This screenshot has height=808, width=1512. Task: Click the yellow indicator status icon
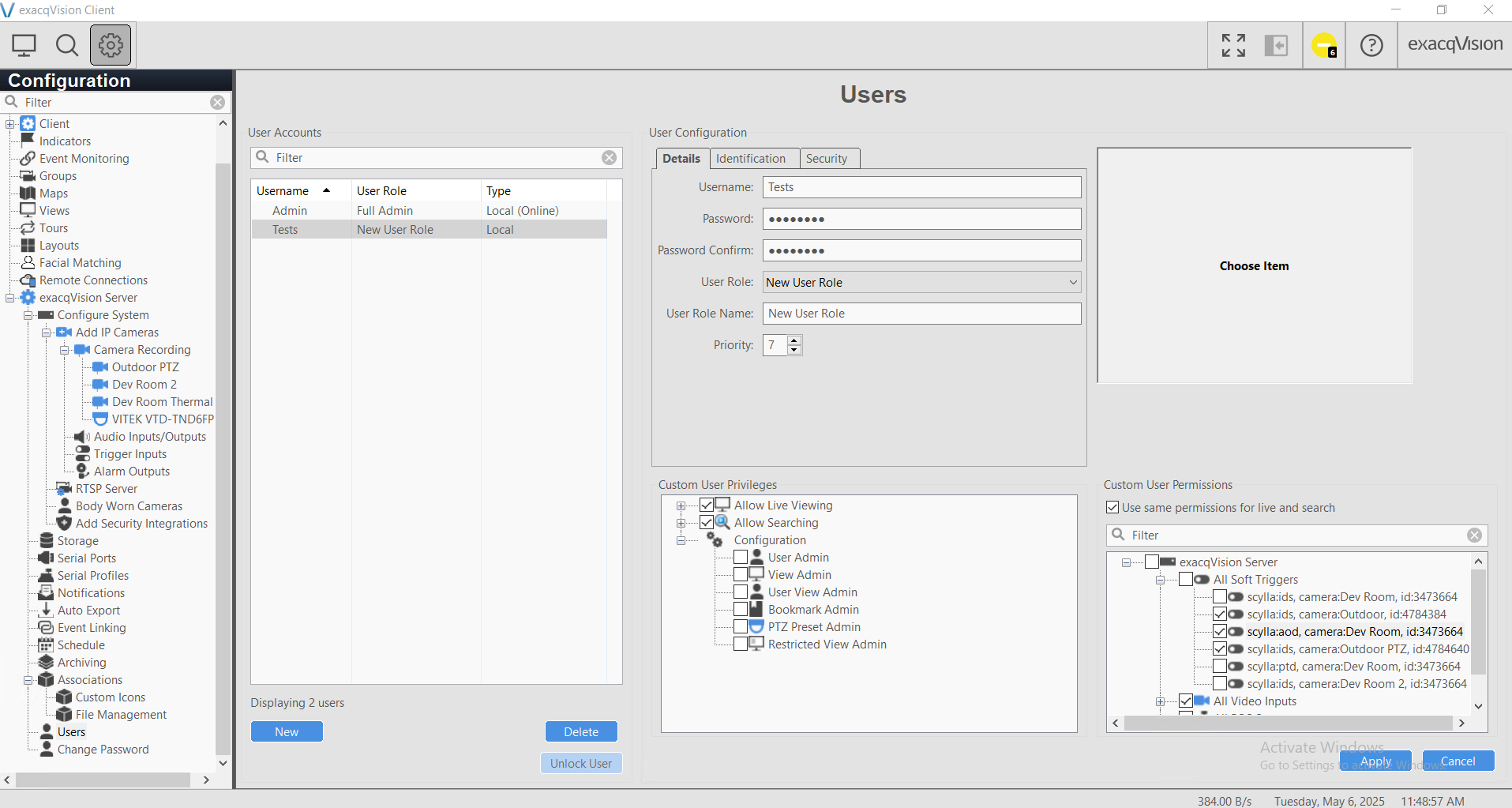[1324, 45]
